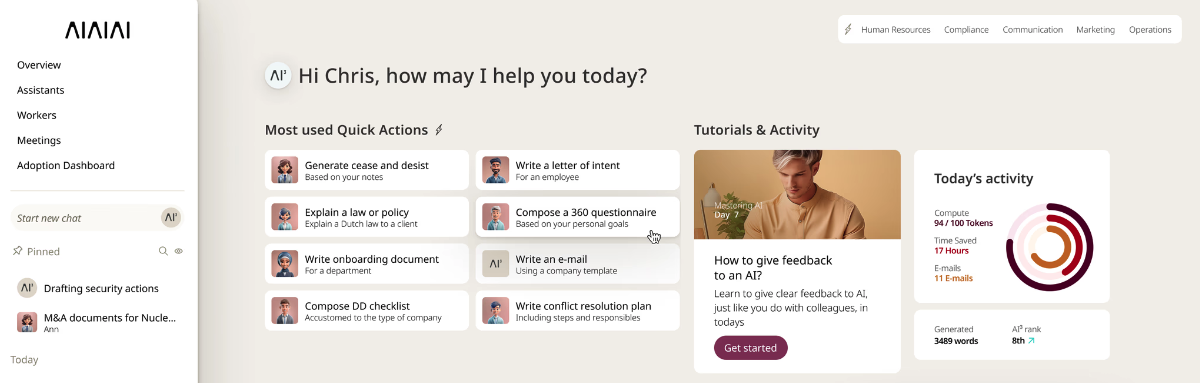This screenshot has height=383, width=1200.
Task: Open the Assistants menu item
Action: click(41, 90)
